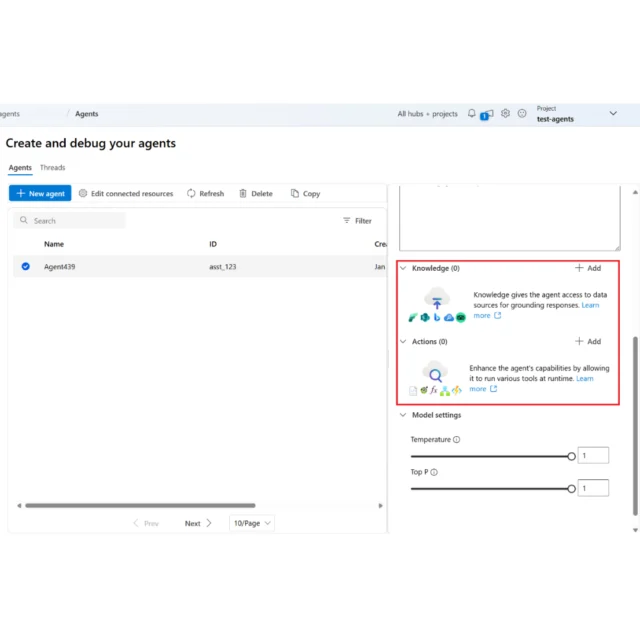The width and height of the screenshot is (640, 640).
Task: Click the Delete trash can icon
Action: click(x=243, y=194)
